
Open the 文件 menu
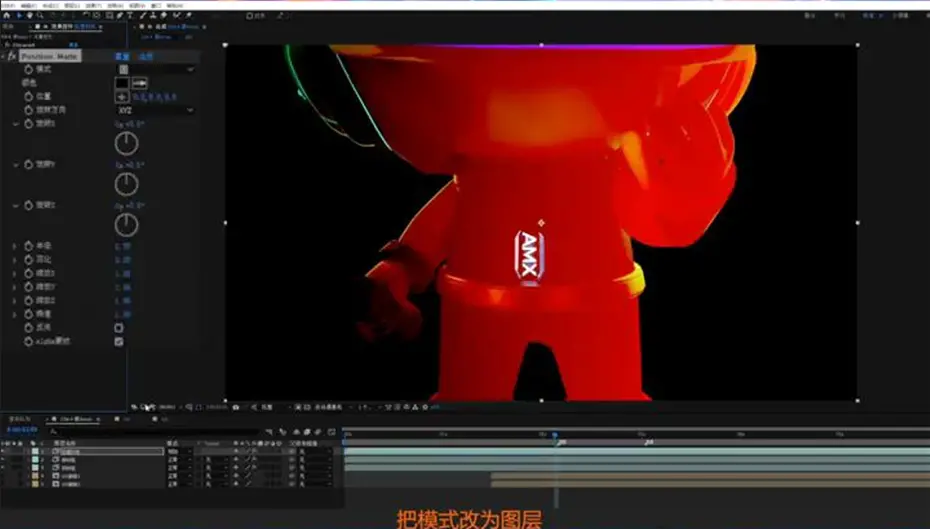[x=9, y=5]
